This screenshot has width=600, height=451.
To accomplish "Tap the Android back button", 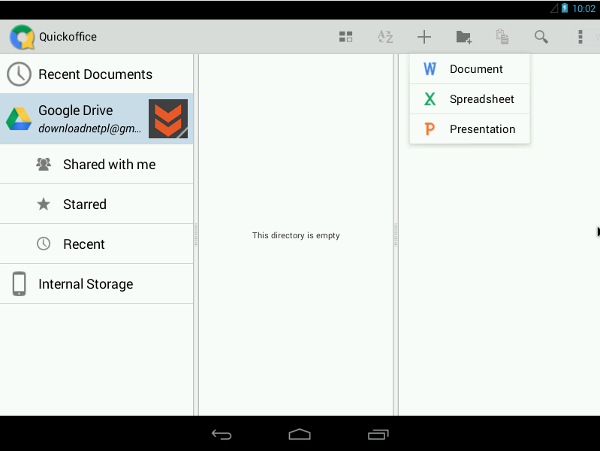I will pyautogui.click(x=222, y=435).
